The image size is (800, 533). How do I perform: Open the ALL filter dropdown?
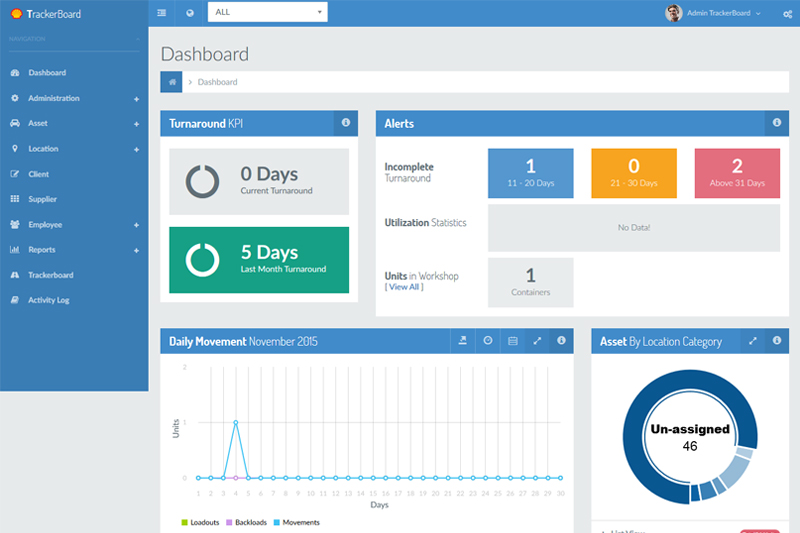pos(267,12)
